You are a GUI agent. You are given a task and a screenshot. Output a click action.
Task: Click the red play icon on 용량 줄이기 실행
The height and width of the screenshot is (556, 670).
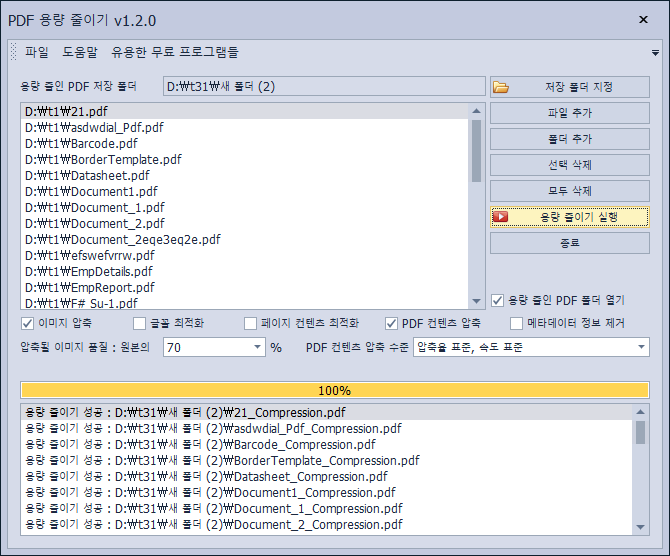500,217
